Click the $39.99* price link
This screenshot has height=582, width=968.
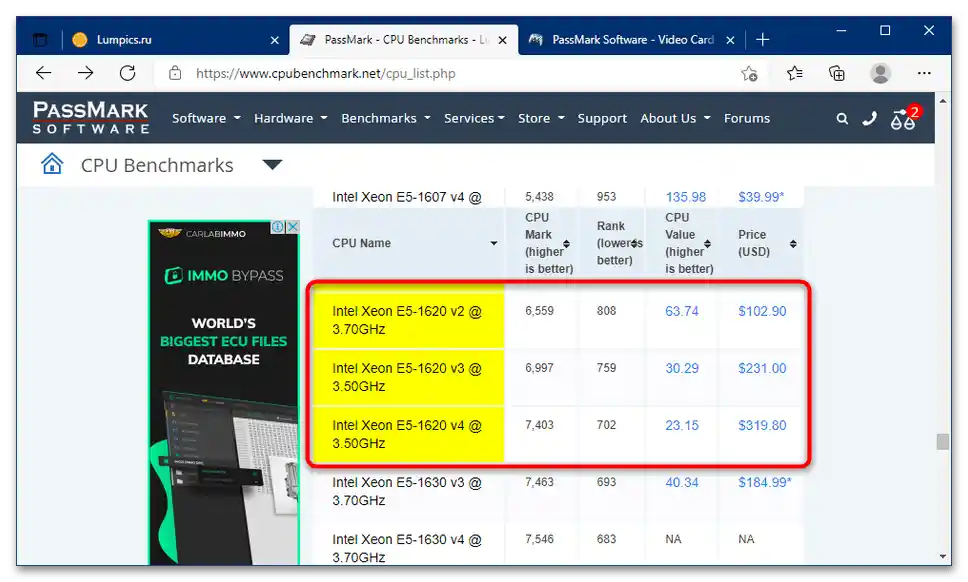pos(761,197)
